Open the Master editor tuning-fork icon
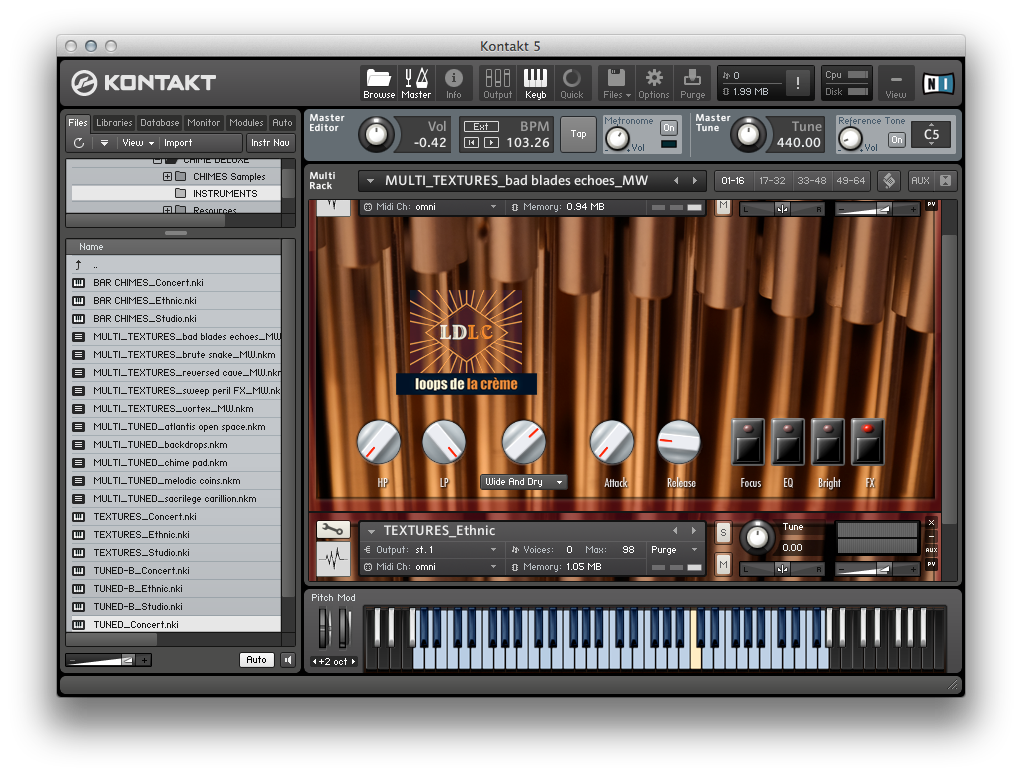This screenshot has width=1022, height=776. (x=416, y=83)
